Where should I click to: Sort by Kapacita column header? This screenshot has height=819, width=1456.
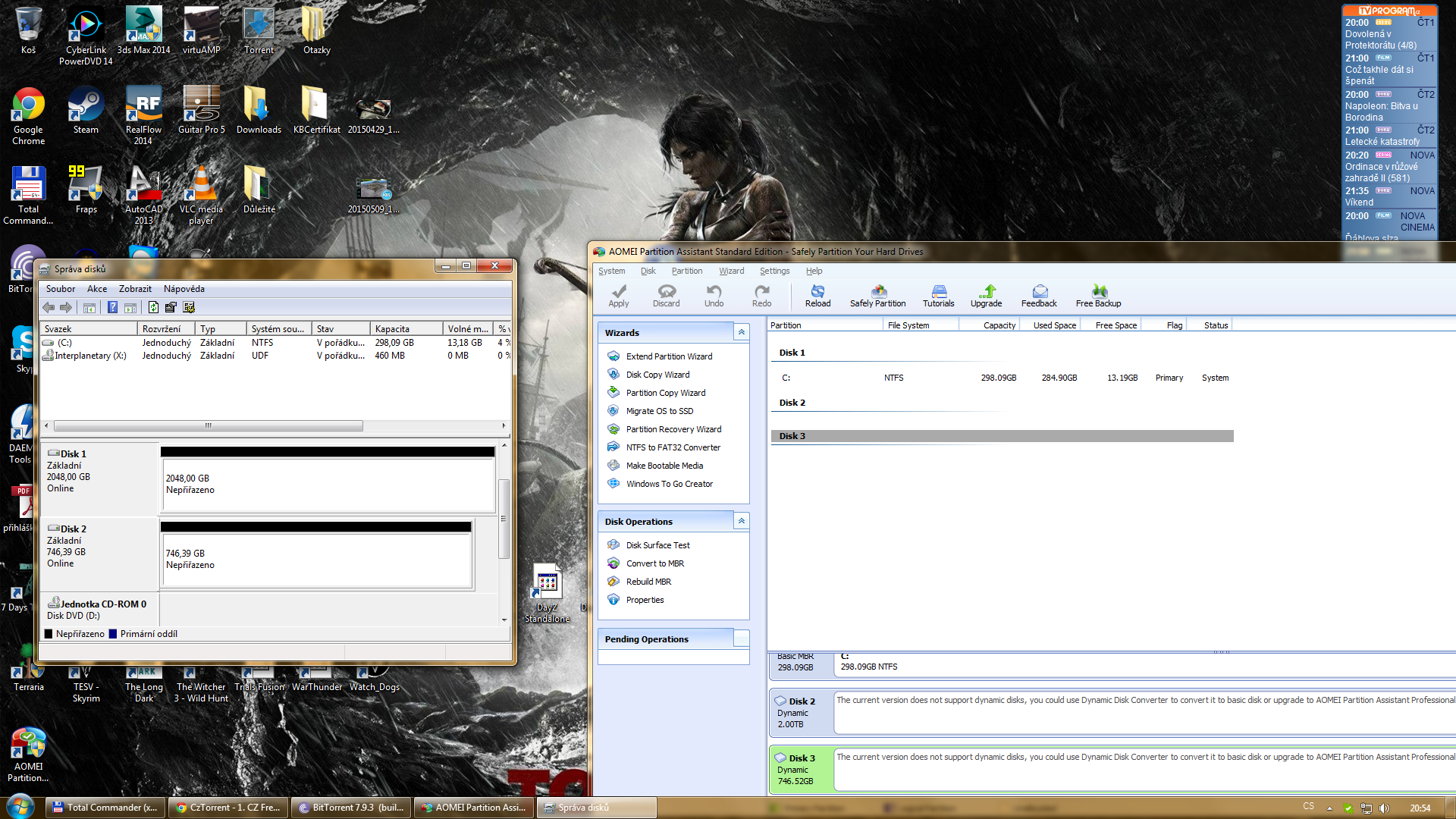tap(406, 328)
